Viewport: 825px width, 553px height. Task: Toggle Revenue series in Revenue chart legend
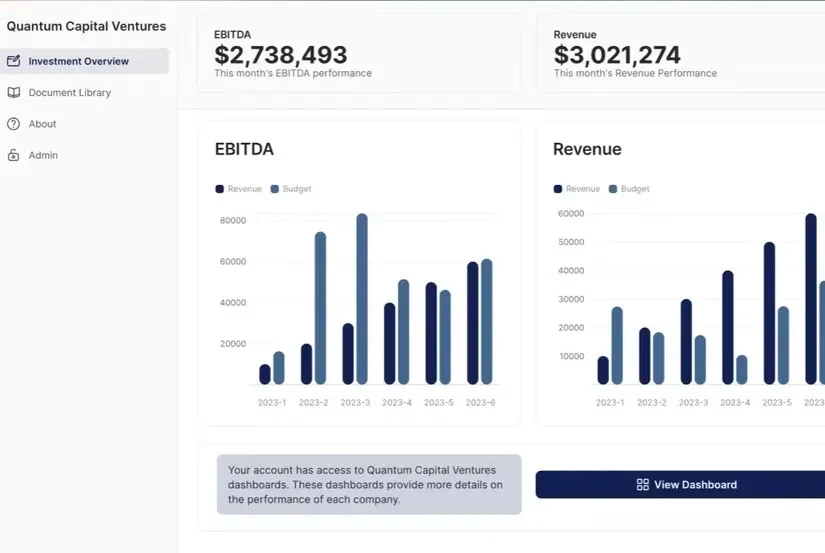pos(577,189)
